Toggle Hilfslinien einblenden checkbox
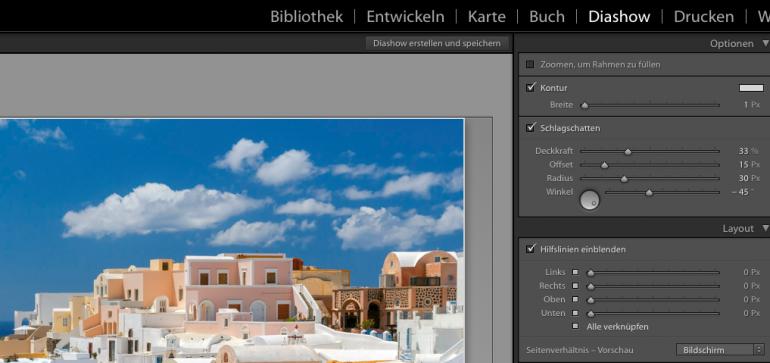The image size is (770, 363). tap(530, 249)
